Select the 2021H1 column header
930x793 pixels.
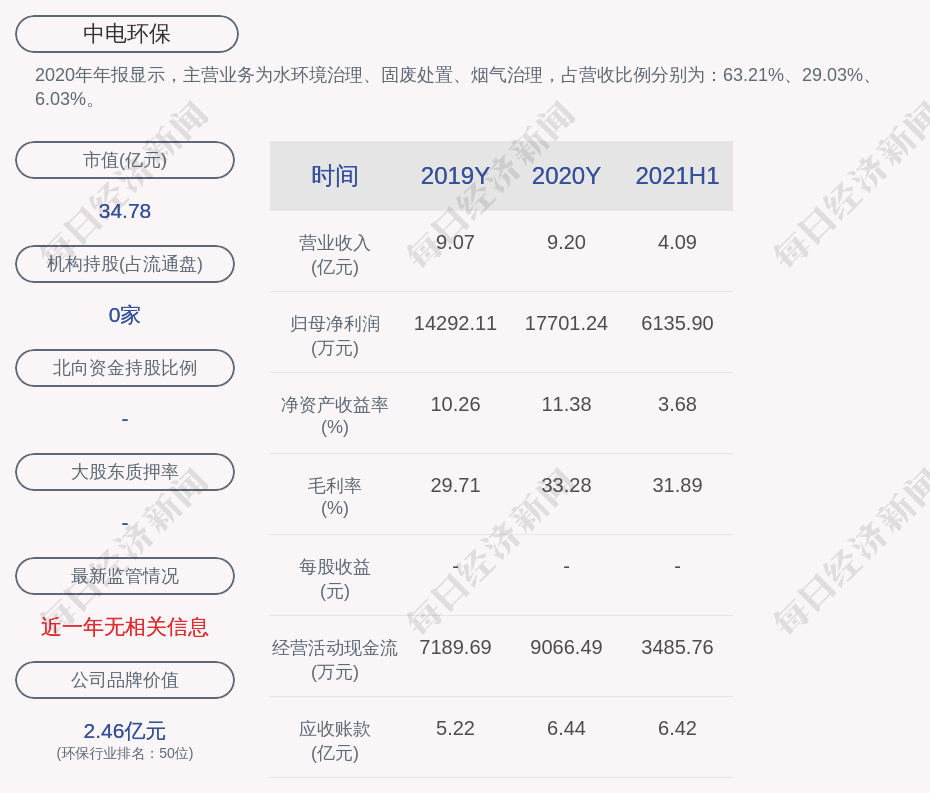click(x=677, y=176)
